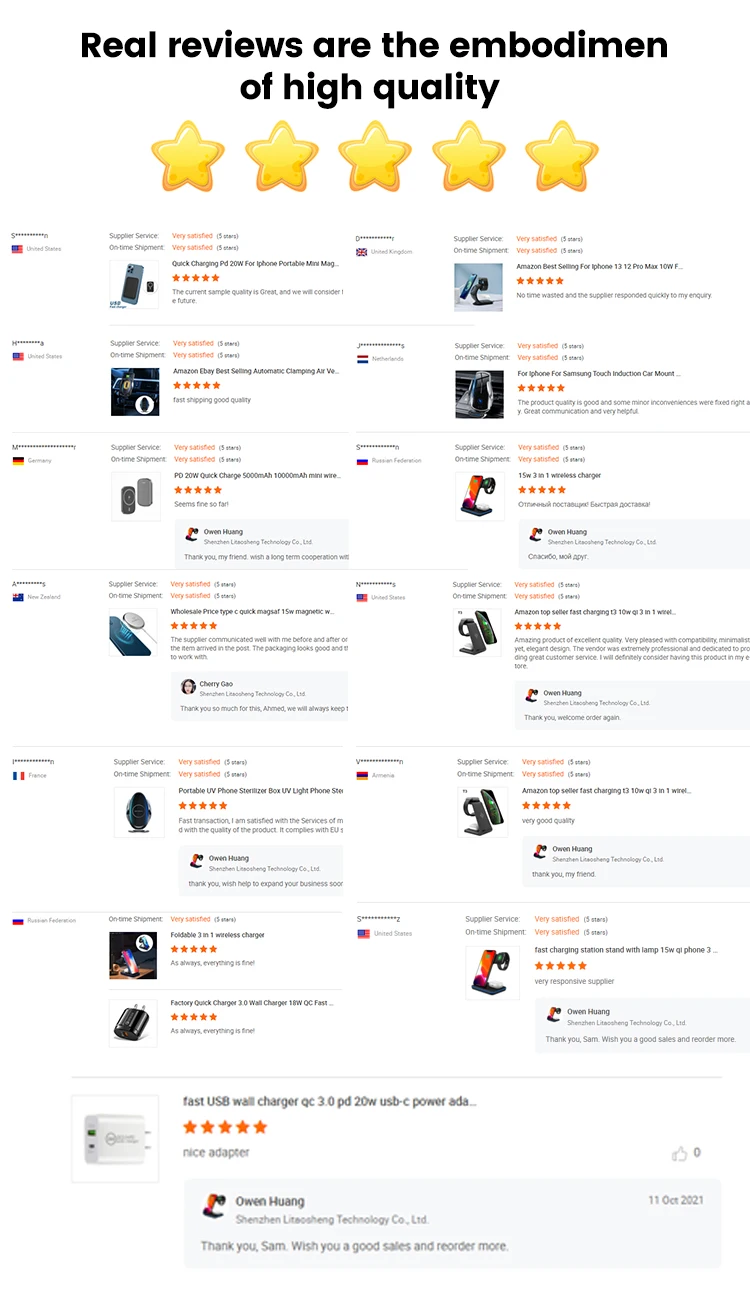The image size is (750, 1292).
Task: Click the France flag icon
Action: 18,775
